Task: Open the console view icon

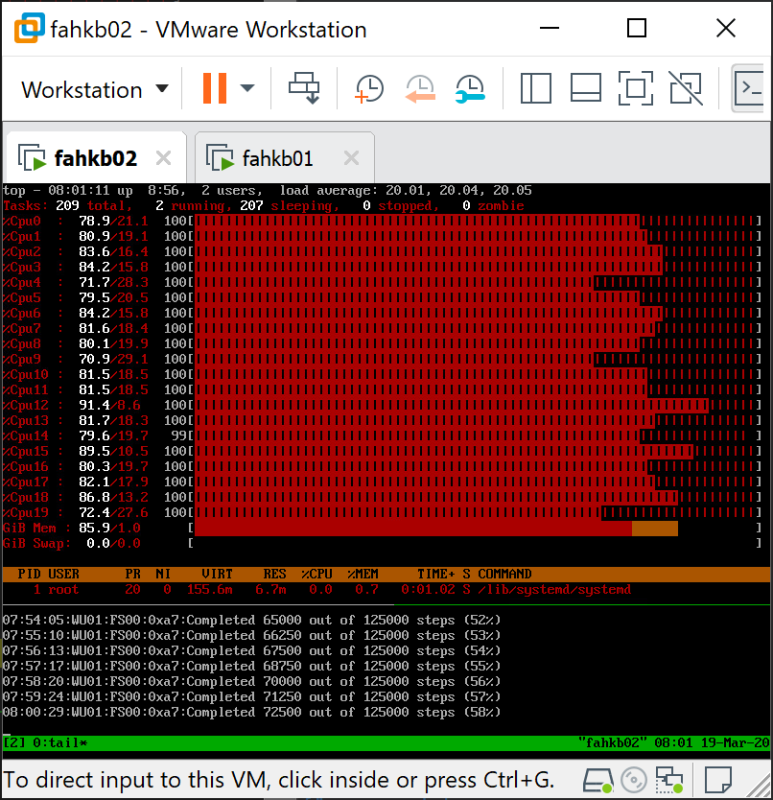Action: tap(749, 89)
